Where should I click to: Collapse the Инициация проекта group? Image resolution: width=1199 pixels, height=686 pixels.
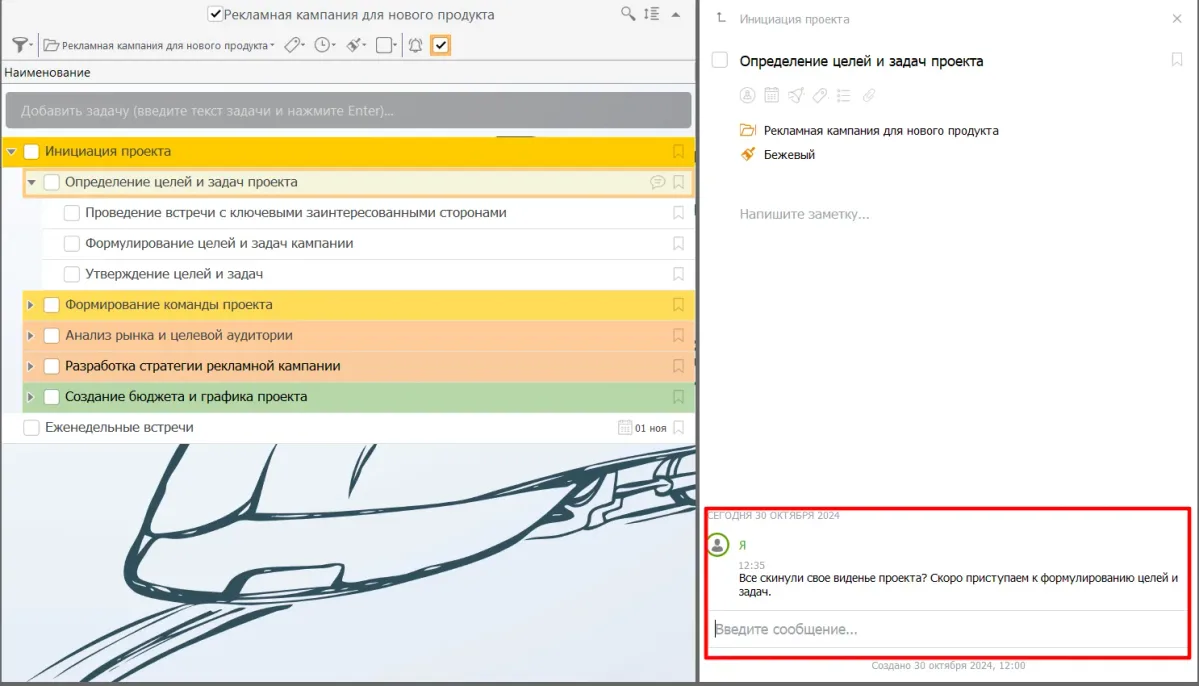point(12,152)
